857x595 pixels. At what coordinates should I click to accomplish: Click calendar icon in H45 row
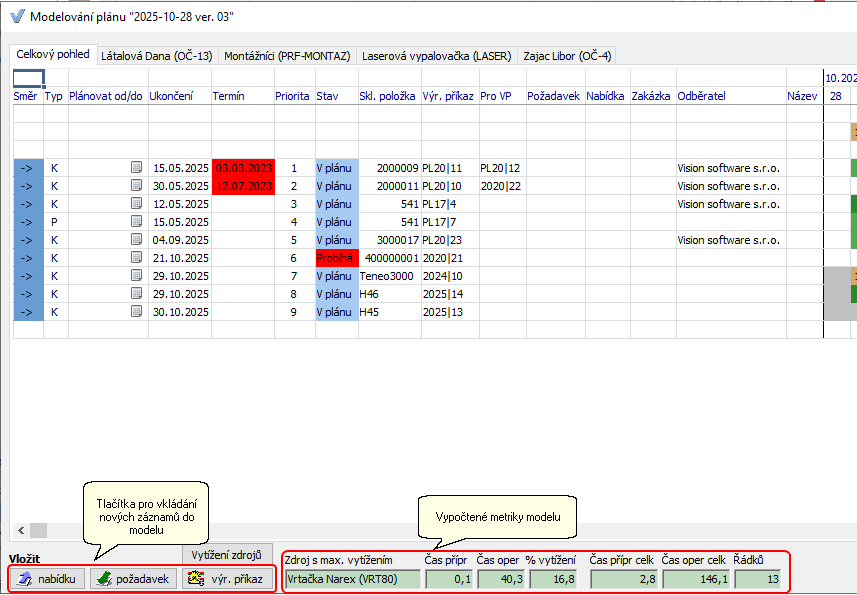click(137, 312)
